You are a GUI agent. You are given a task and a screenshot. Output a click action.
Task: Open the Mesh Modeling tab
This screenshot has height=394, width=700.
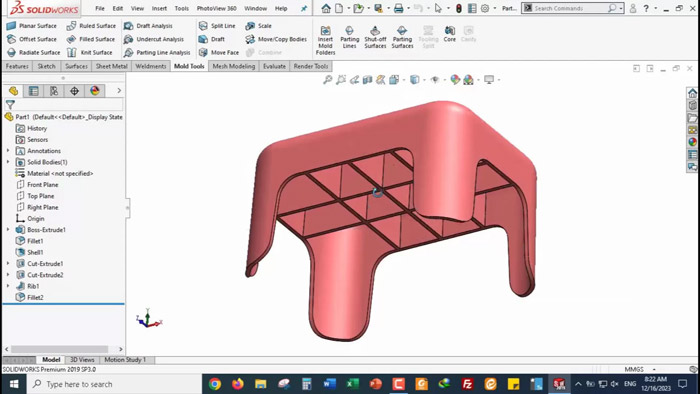(x=233, y=66)
